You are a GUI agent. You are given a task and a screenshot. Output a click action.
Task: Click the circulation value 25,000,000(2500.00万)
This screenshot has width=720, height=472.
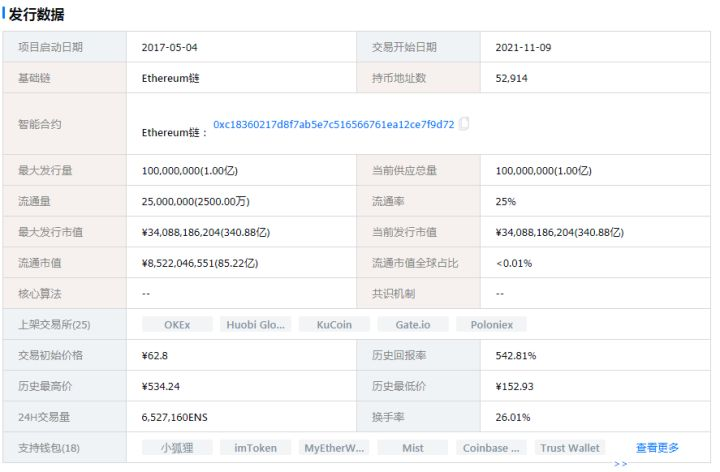point(196,202)
